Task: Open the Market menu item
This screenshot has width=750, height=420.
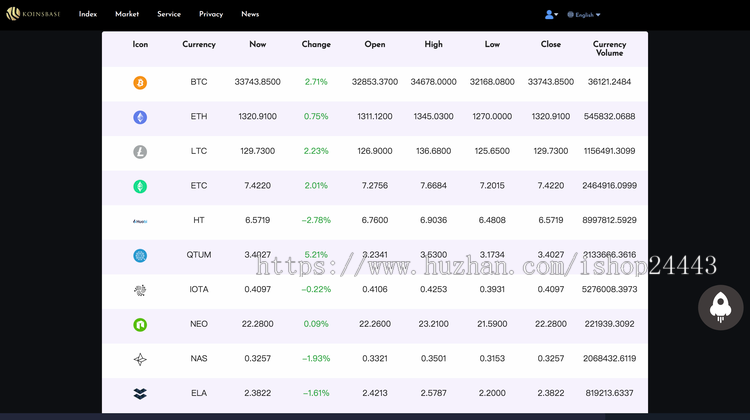Action: 127,14
